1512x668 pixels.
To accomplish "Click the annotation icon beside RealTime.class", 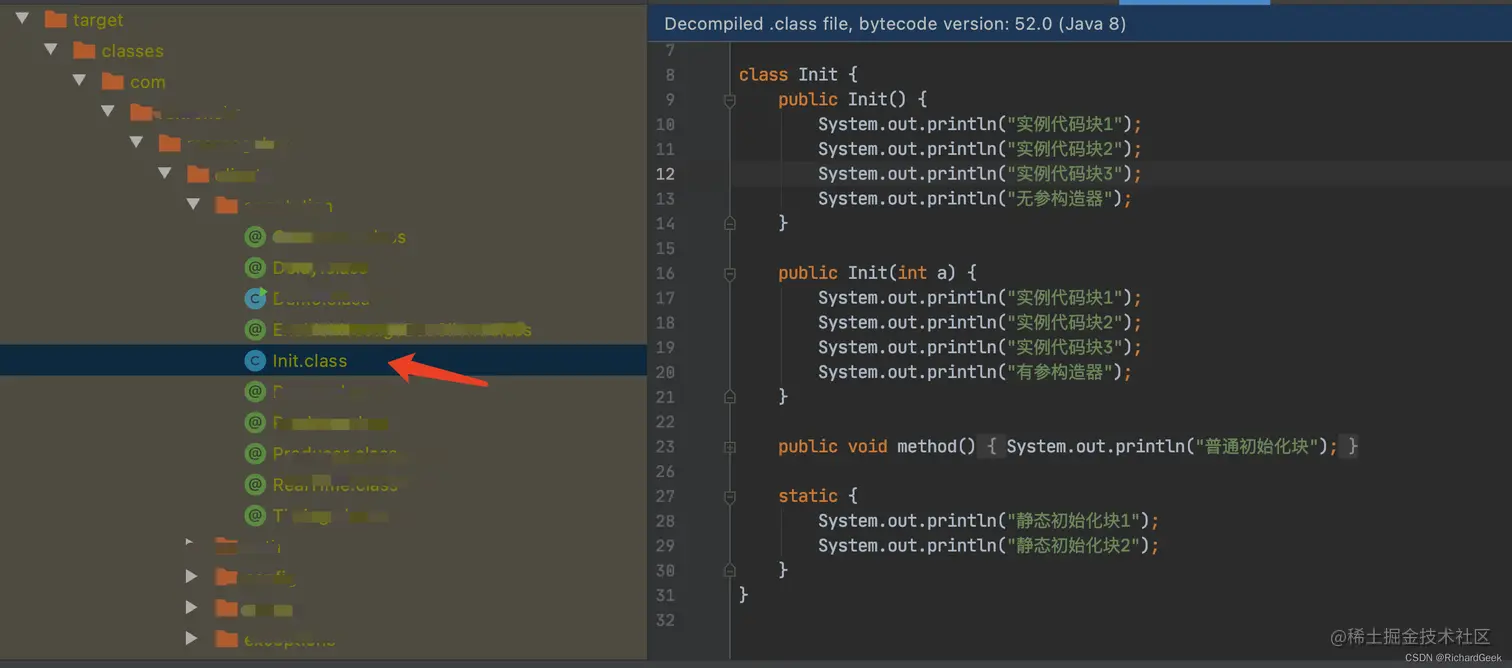I will click(255, 484).
